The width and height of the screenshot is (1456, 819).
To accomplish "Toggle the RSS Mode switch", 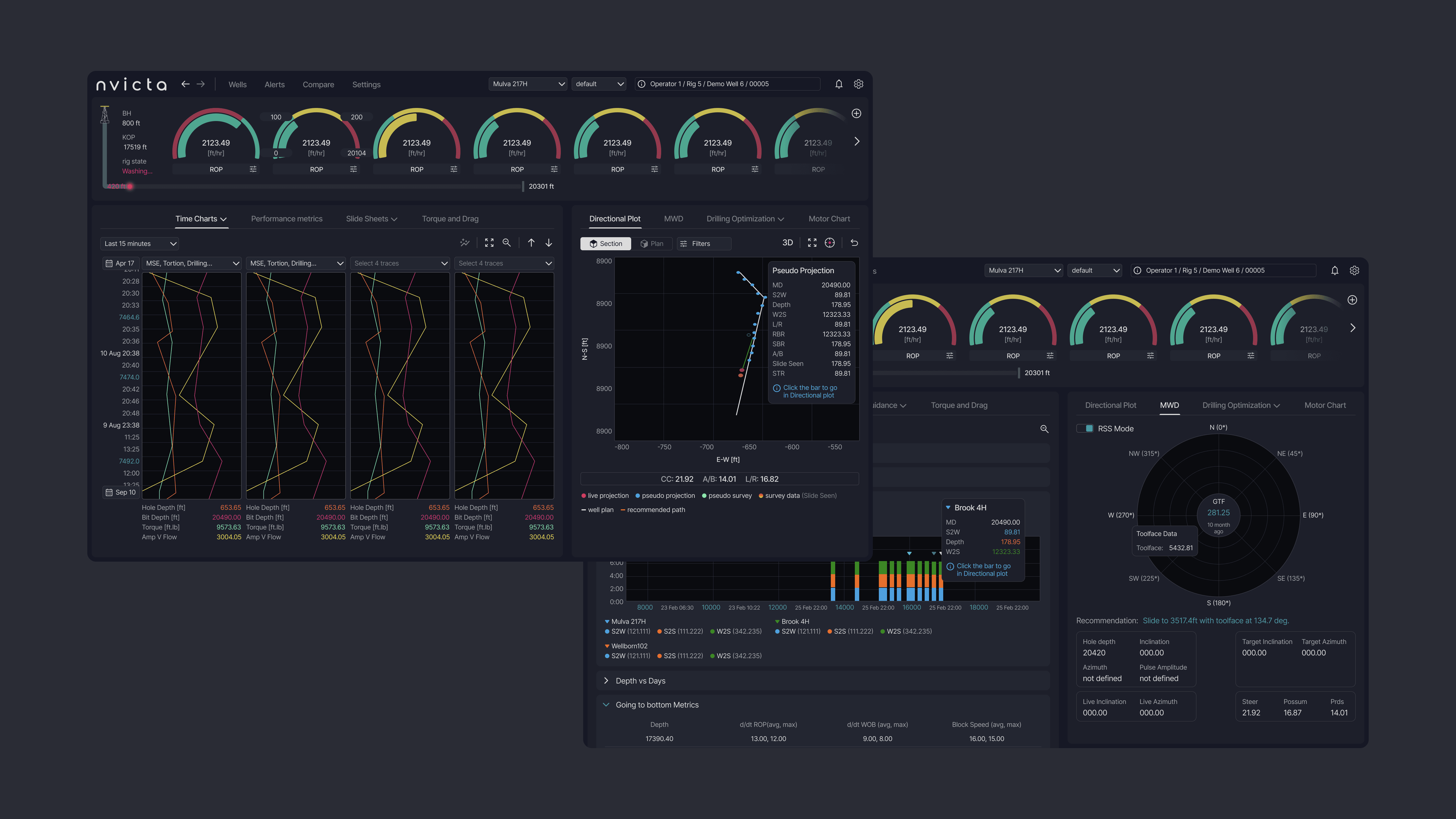I will [1085, 429].
